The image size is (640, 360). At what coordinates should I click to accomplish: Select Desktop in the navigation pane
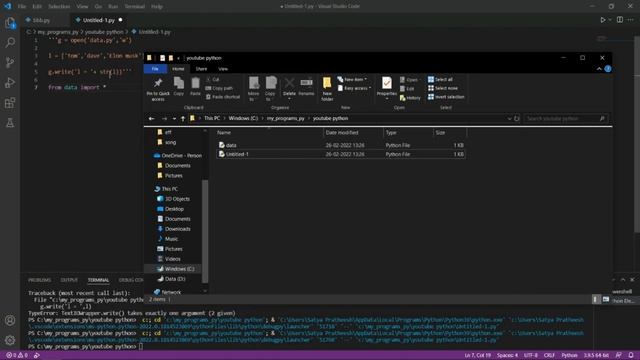coord(174,209)
